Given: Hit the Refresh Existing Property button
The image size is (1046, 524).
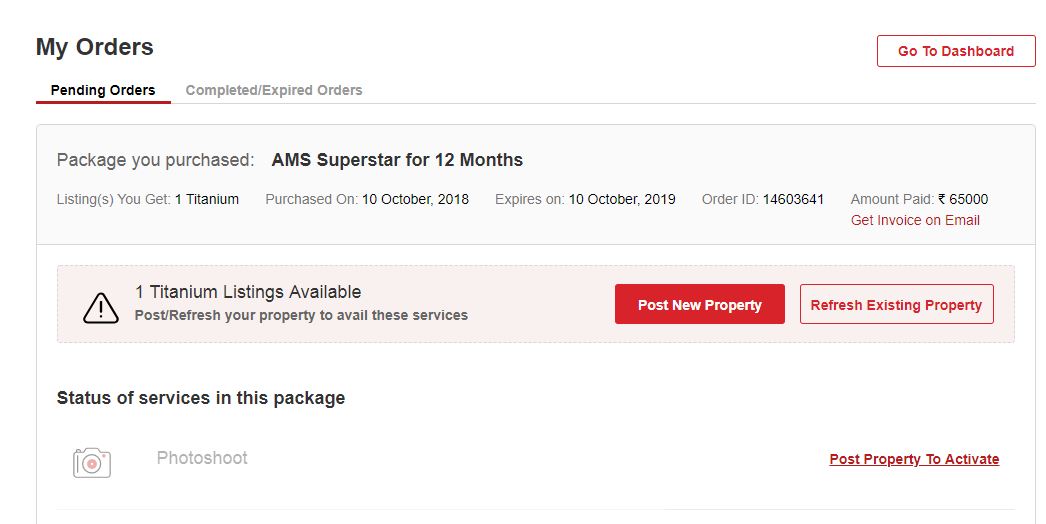Looking at the screenshot, I should pyautogui.click(x=896, y=305).
